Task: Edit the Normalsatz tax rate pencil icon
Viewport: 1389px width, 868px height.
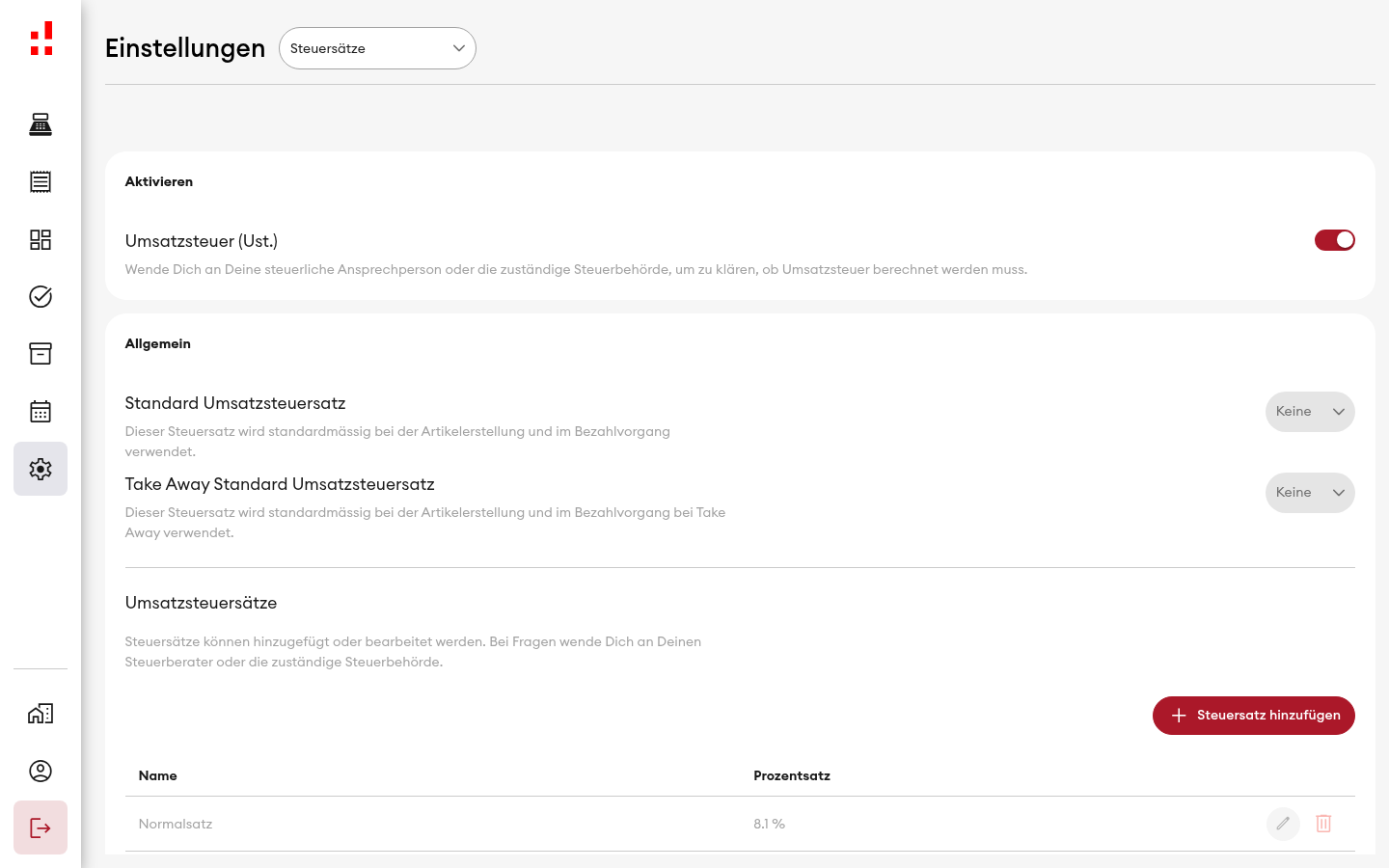Action: coord(1283,824)
